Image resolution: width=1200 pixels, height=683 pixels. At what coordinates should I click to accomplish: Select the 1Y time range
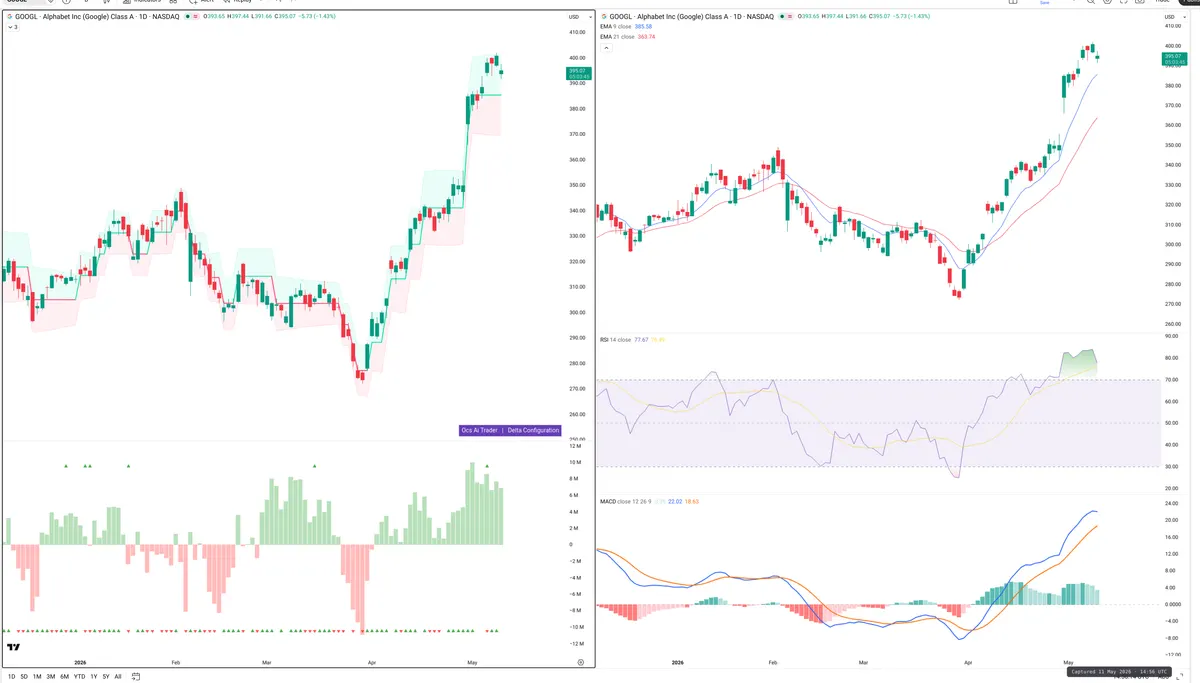94,677
